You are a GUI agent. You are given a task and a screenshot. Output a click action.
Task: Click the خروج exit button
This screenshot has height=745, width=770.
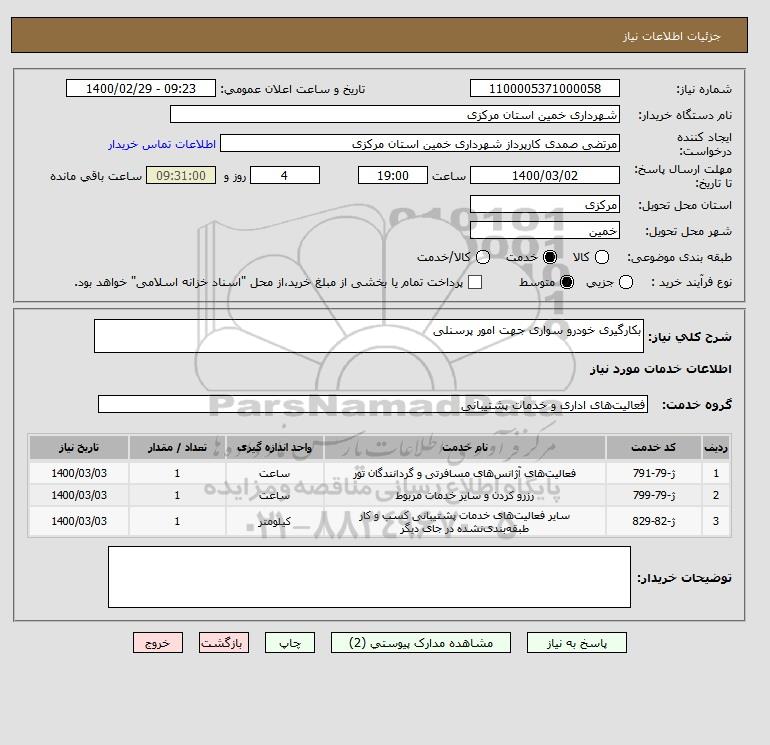[158, 643]
